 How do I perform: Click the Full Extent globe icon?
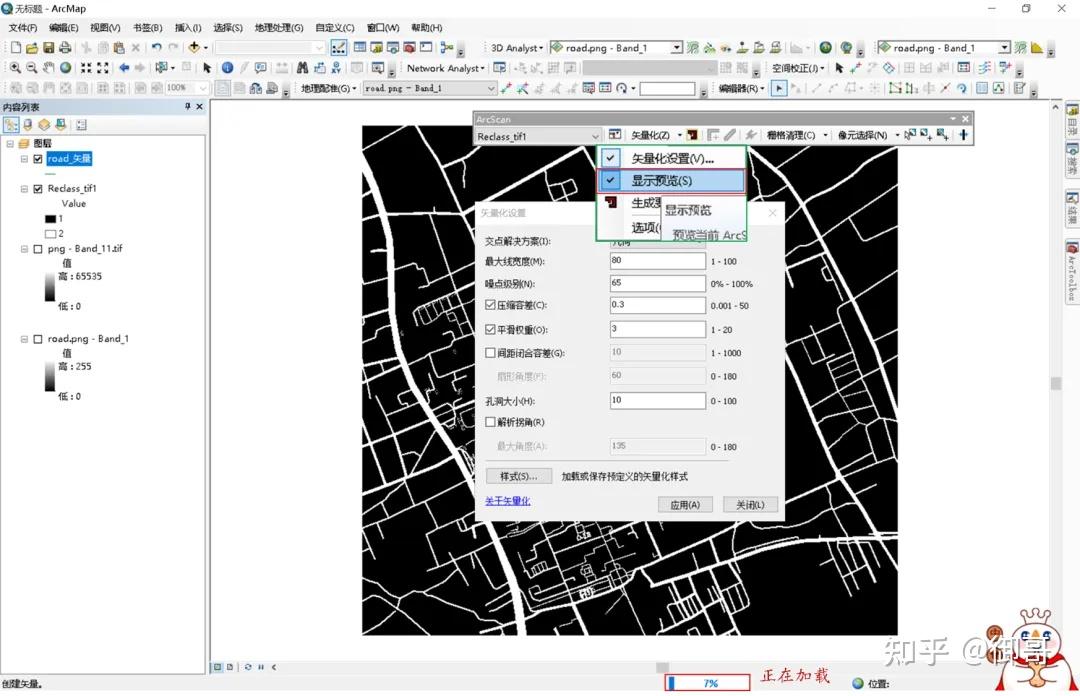click(x=66, y=68)
